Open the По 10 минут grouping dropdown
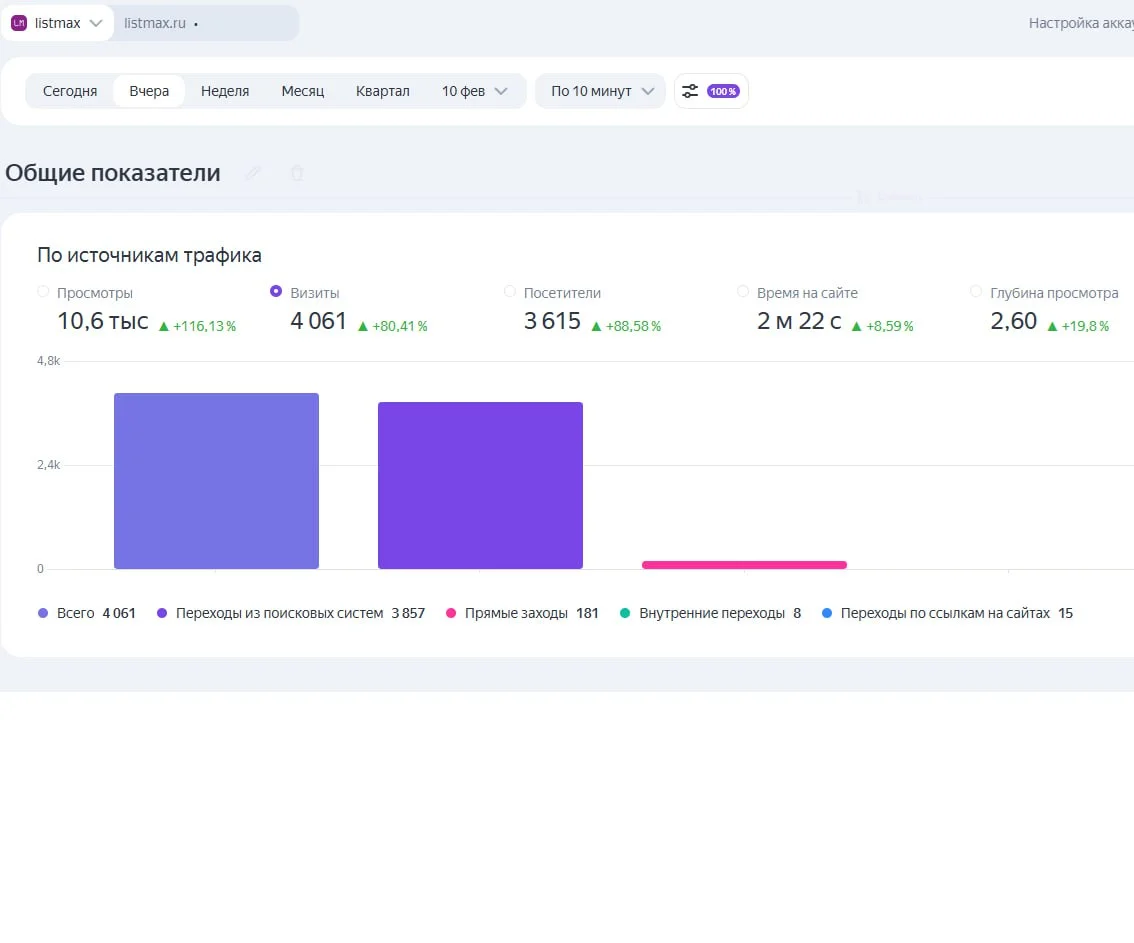This screenshot has height=943, width=1134. (600, 91)
